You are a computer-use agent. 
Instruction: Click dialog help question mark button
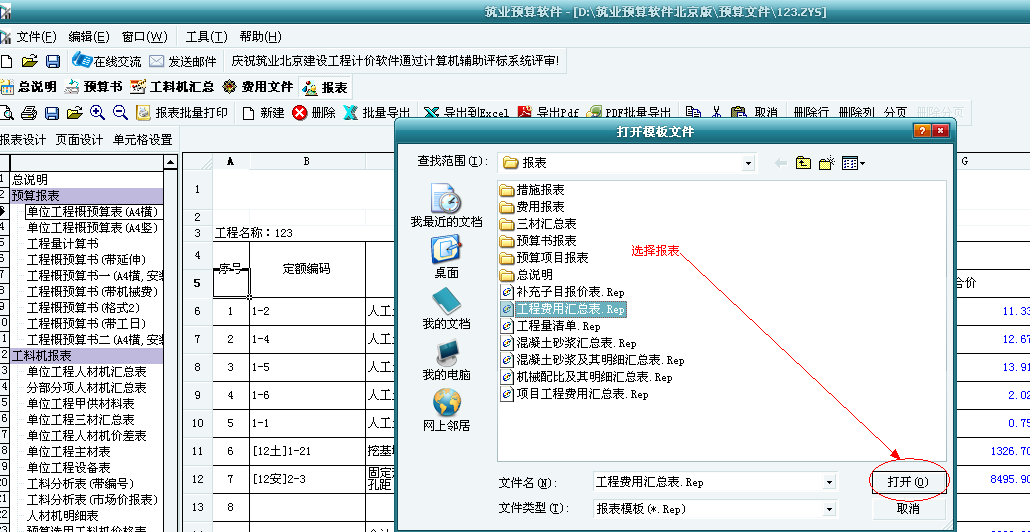(x=921, y=132)
